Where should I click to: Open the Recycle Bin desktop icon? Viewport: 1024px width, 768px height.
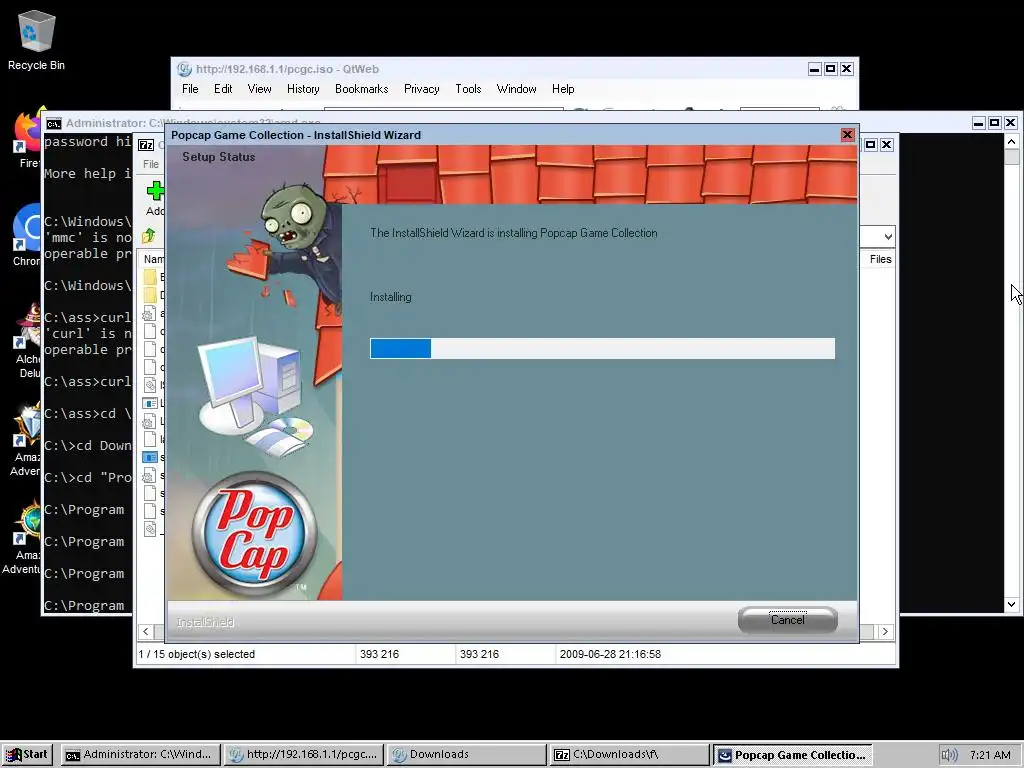[36, 40]
